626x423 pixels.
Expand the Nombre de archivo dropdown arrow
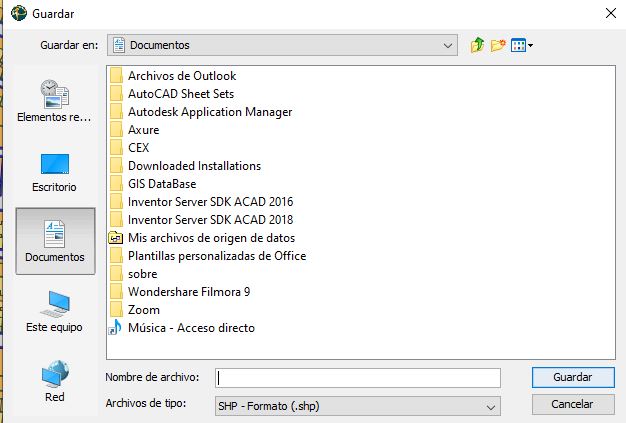point(490,377)
